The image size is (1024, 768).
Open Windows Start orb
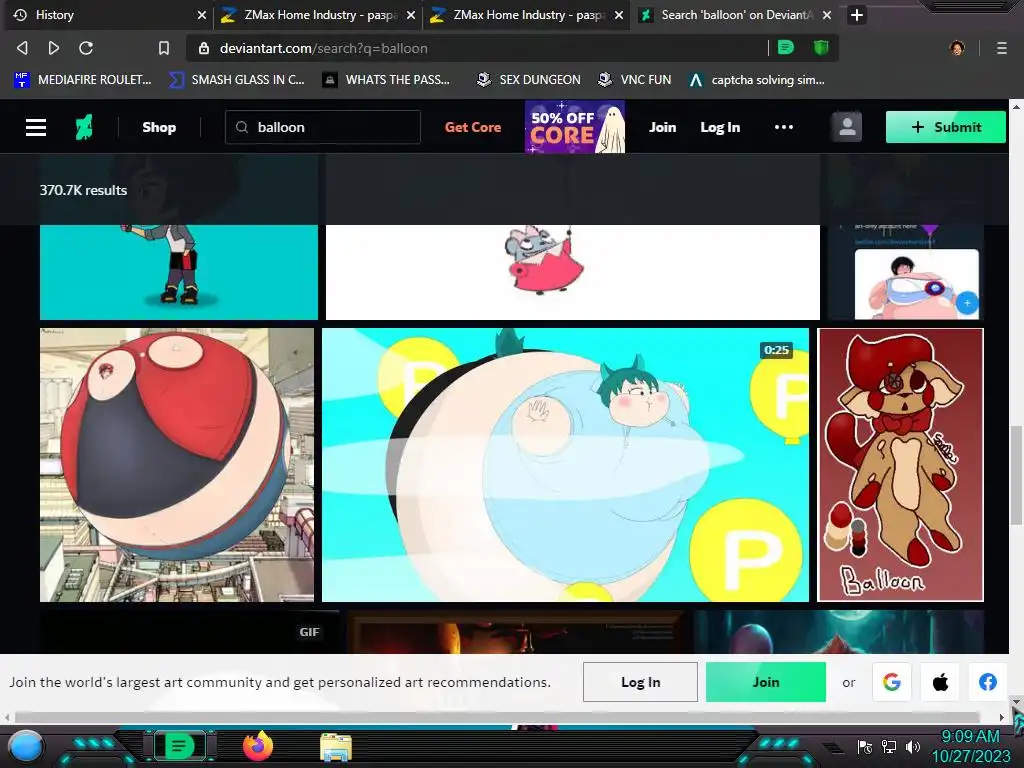(x=26, y=746)
